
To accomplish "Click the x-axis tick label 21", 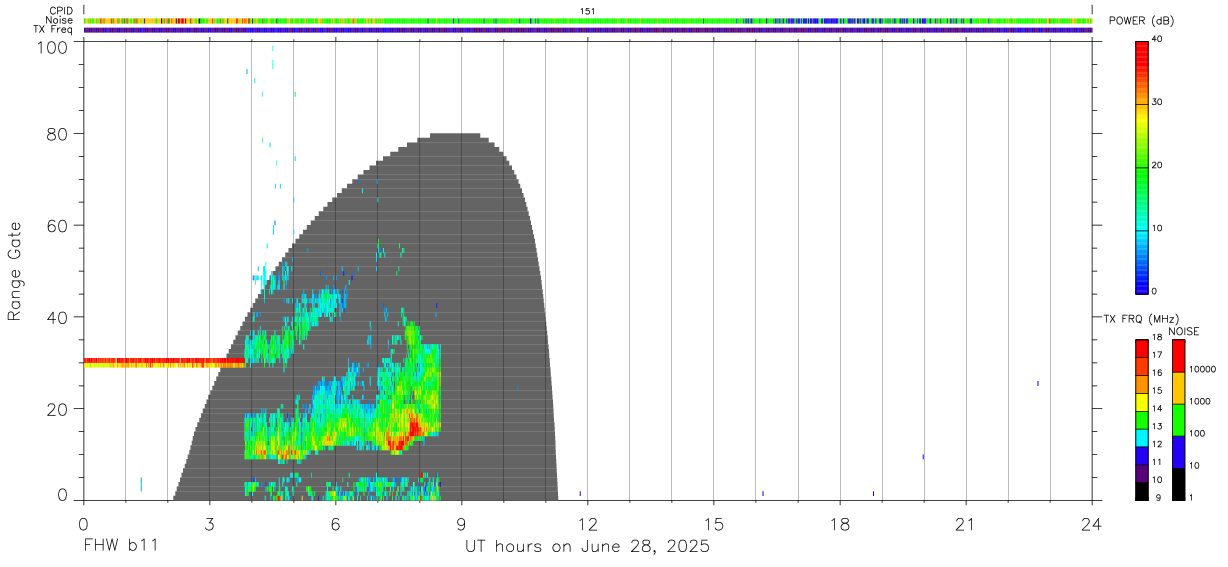I will [x=966, y=524].
